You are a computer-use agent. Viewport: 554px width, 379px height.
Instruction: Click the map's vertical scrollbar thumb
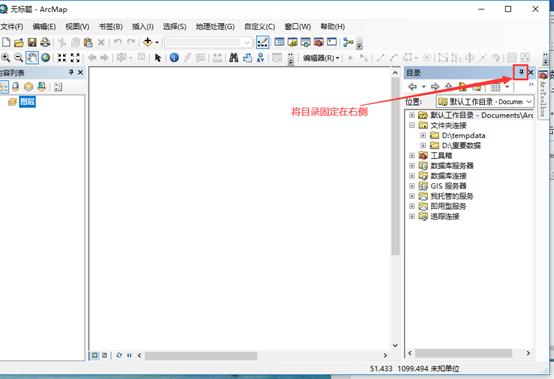(x=395, y=166)
